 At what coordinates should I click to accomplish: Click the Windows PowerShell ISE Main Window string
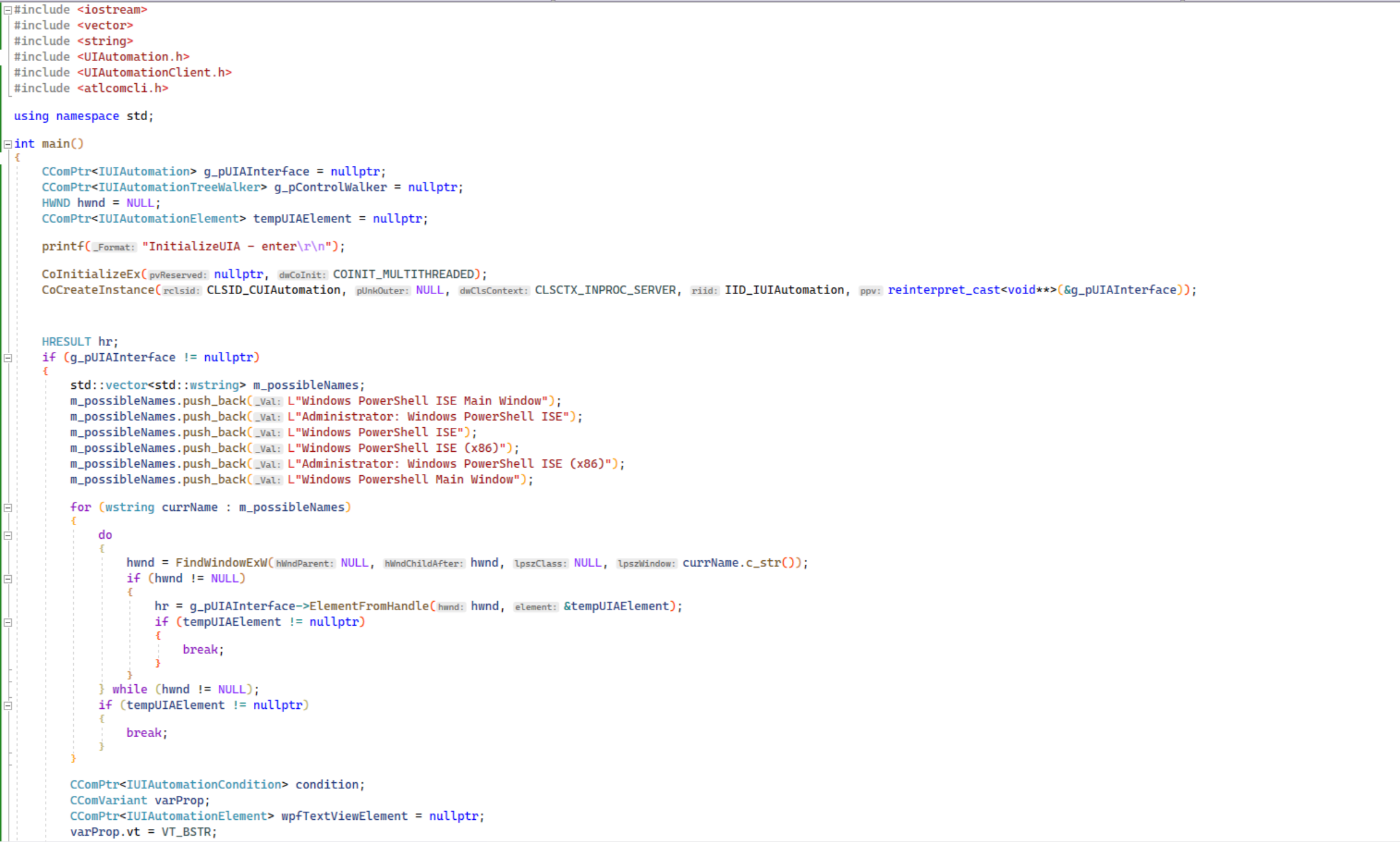point(425,401)
